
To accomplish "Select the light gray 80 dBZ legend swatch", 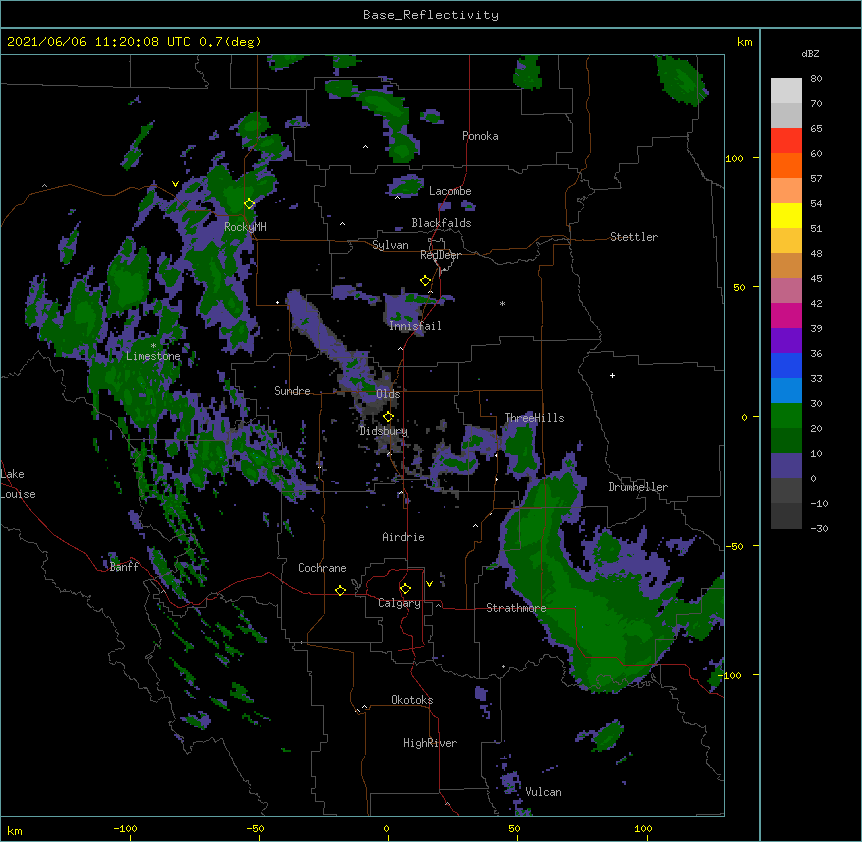I will click(x=786, y=90).
